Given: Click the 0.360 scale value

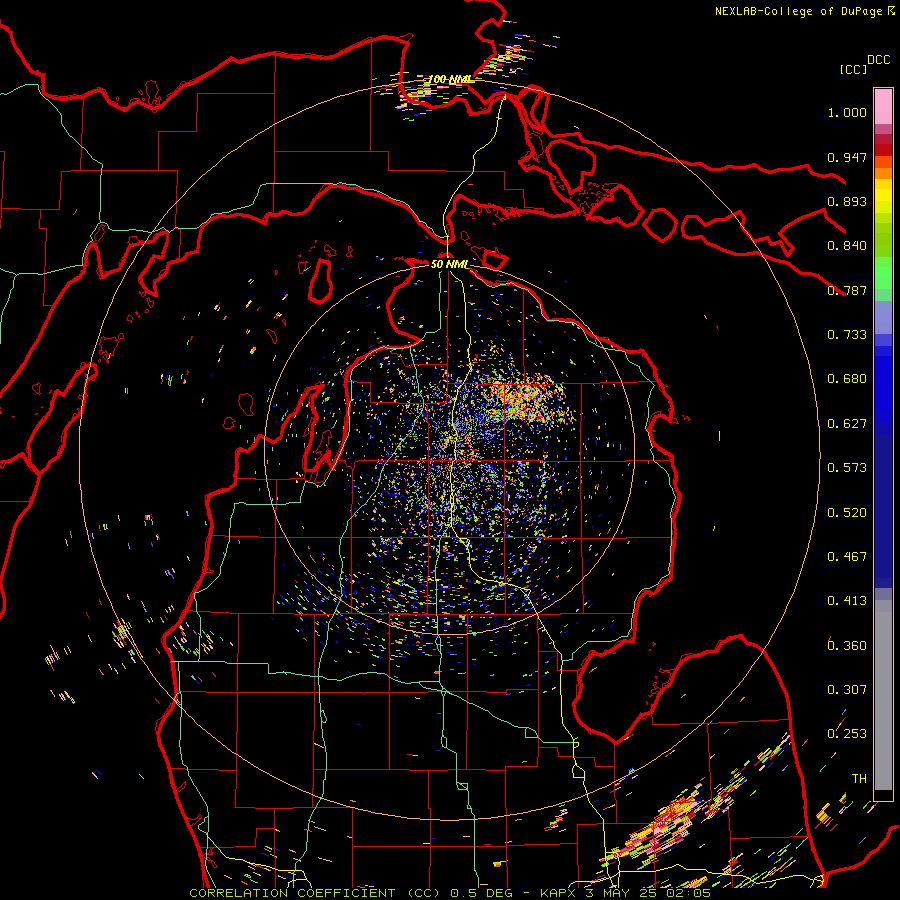Looking at the screenshot, I should (847, 646).
